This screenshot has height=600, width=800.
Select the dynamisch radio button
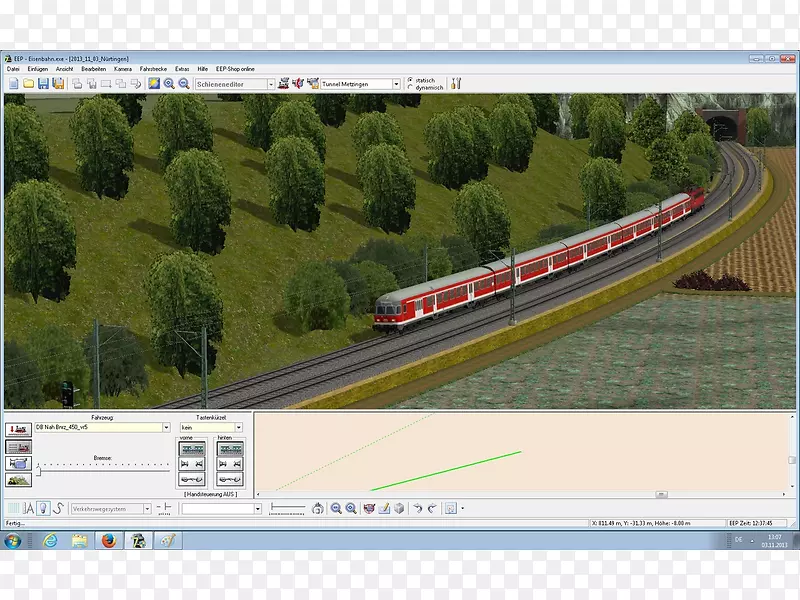tap(410, 88)
